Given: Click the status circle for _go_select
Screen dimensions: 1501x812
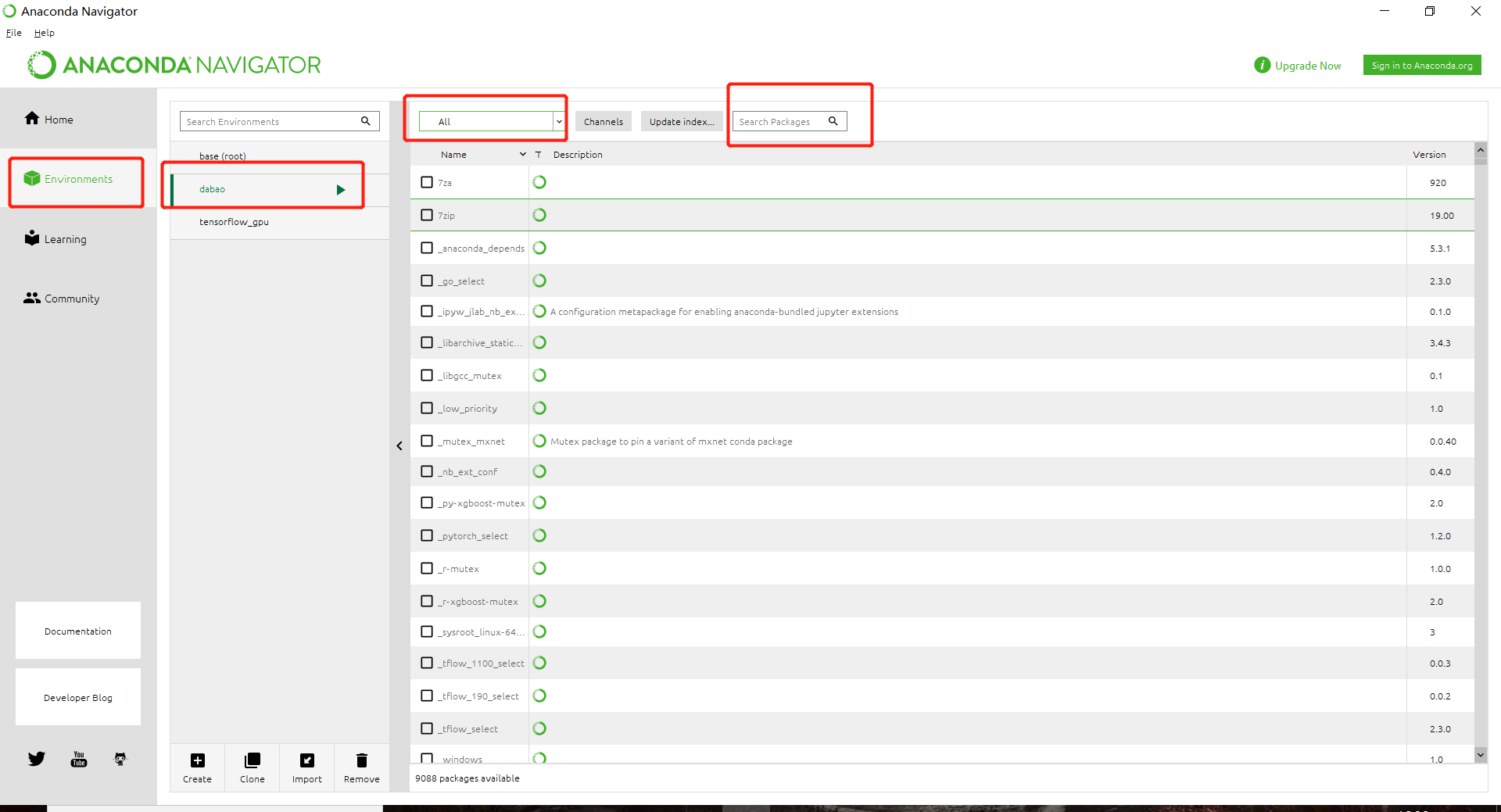Looking at the screenshot, I should pyautogui.click(x=539, y=281).
